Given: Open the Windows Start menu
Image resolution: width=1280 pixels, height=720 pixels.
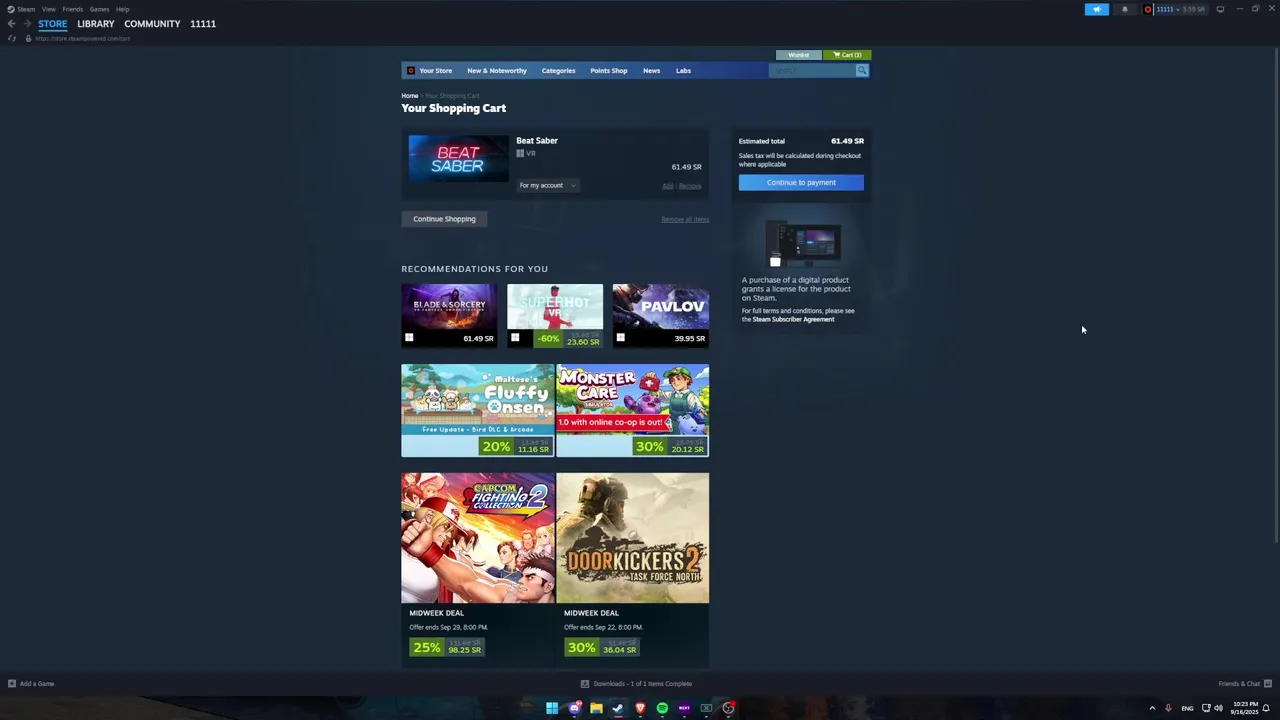Looking at the screenshot, I should (552, 708).
